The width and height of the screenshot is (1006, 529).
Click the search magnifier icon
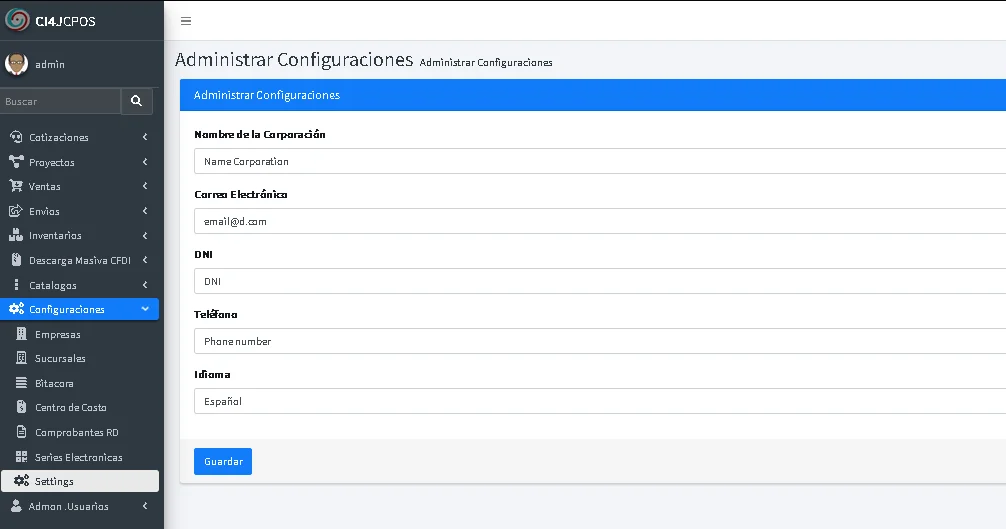[x=136, y=101]
